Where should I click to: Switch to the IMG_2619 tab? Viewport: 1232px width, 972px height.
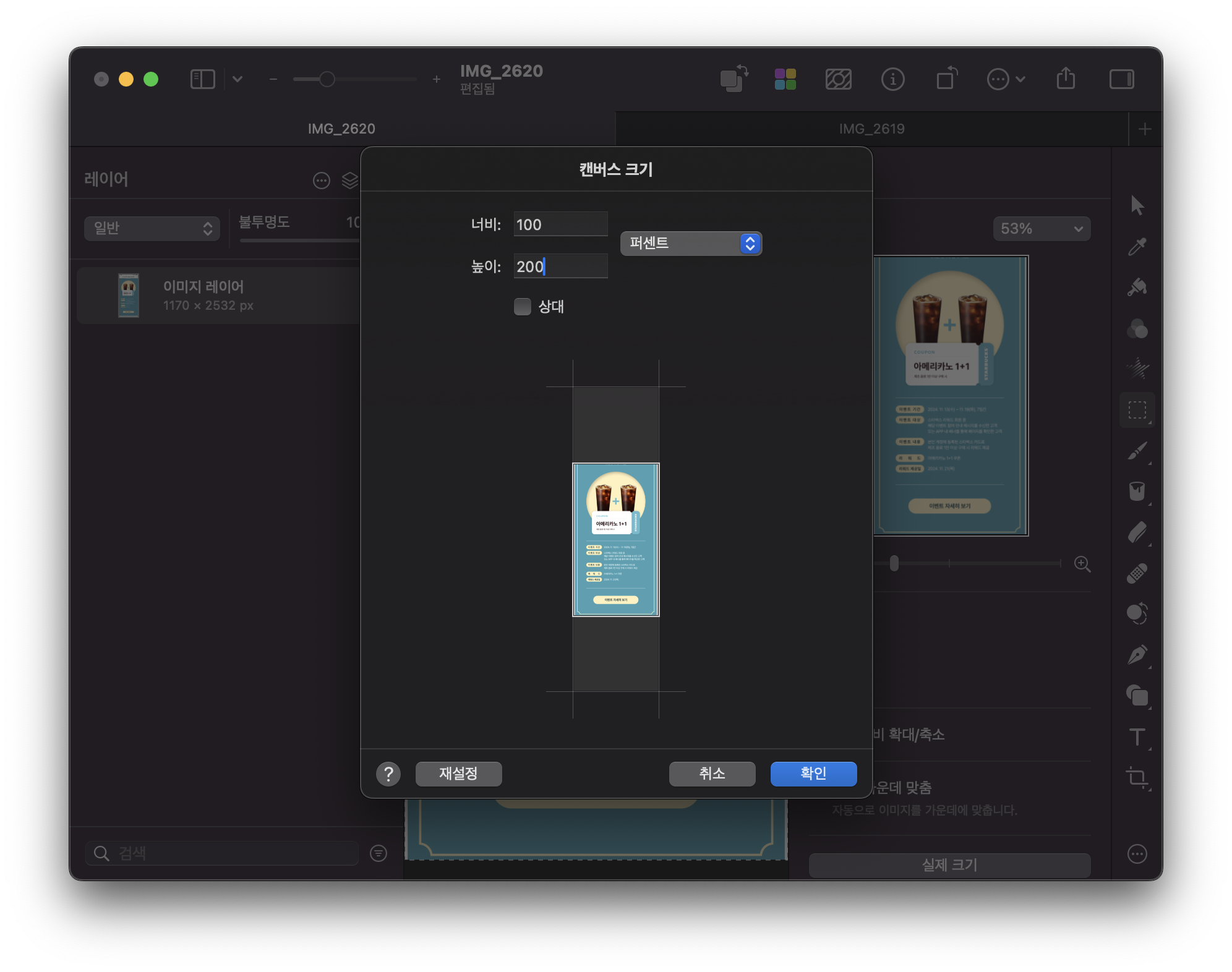point(871,129)
